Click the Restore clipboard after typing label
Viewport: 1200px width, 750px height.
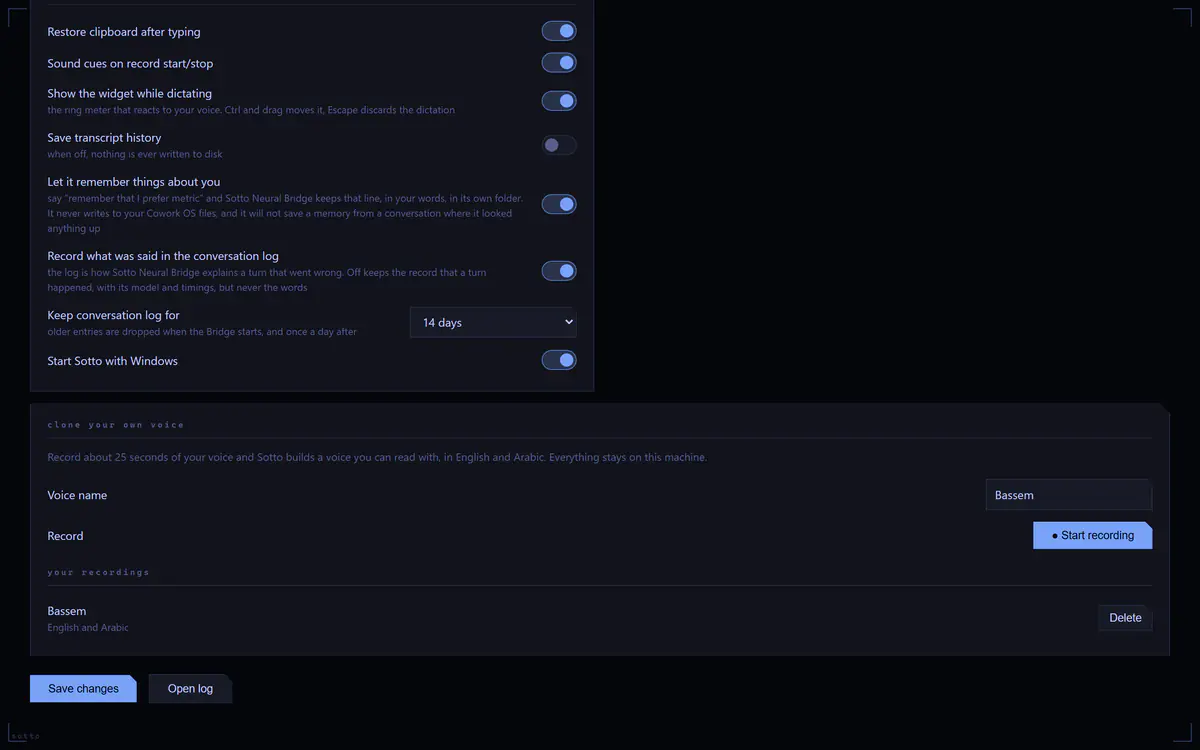pyautogui.click(x=124, y=32)
